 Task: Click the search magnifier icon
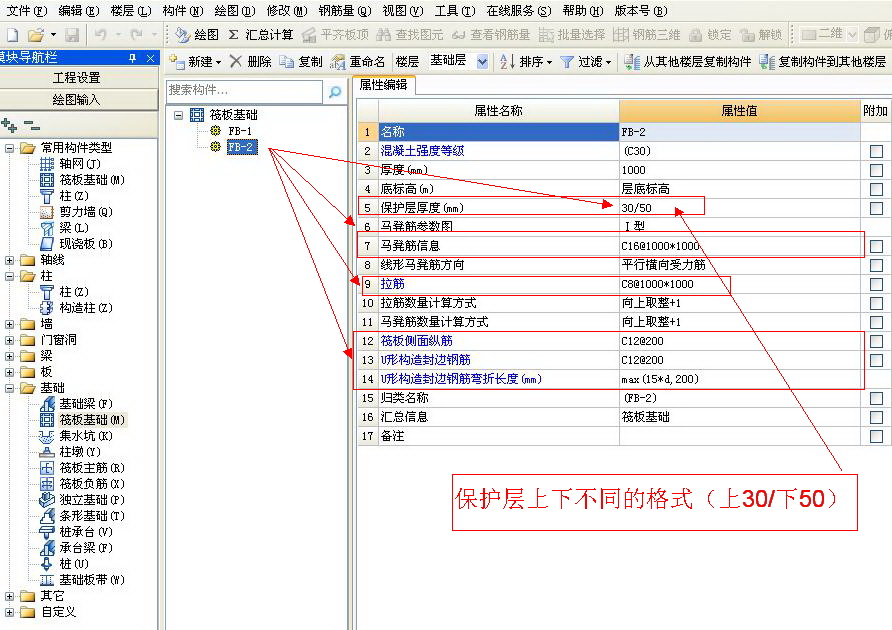(x=335, y=92)
